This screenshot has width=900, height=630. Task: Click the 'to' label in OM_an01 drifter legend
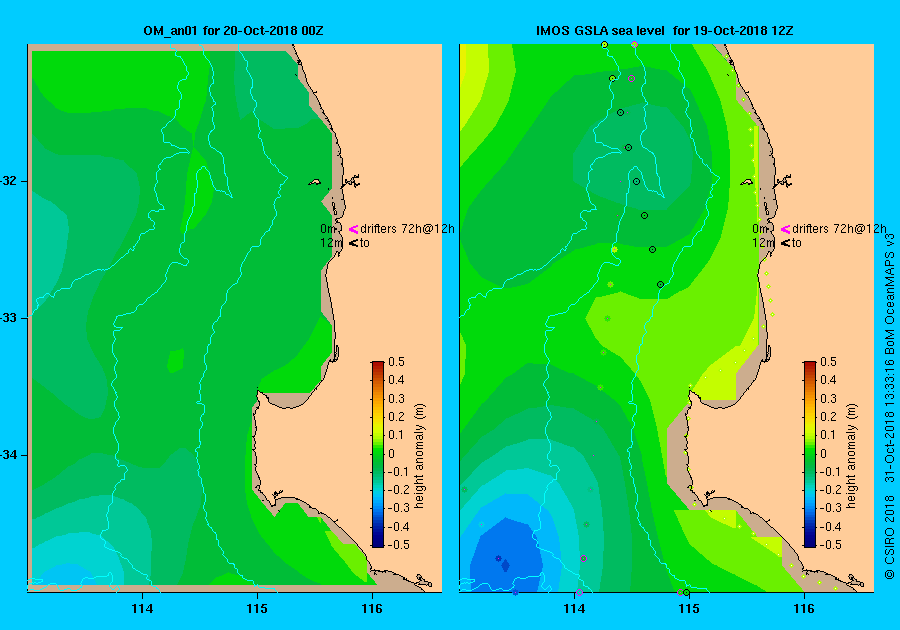click(x=365, y=243)
